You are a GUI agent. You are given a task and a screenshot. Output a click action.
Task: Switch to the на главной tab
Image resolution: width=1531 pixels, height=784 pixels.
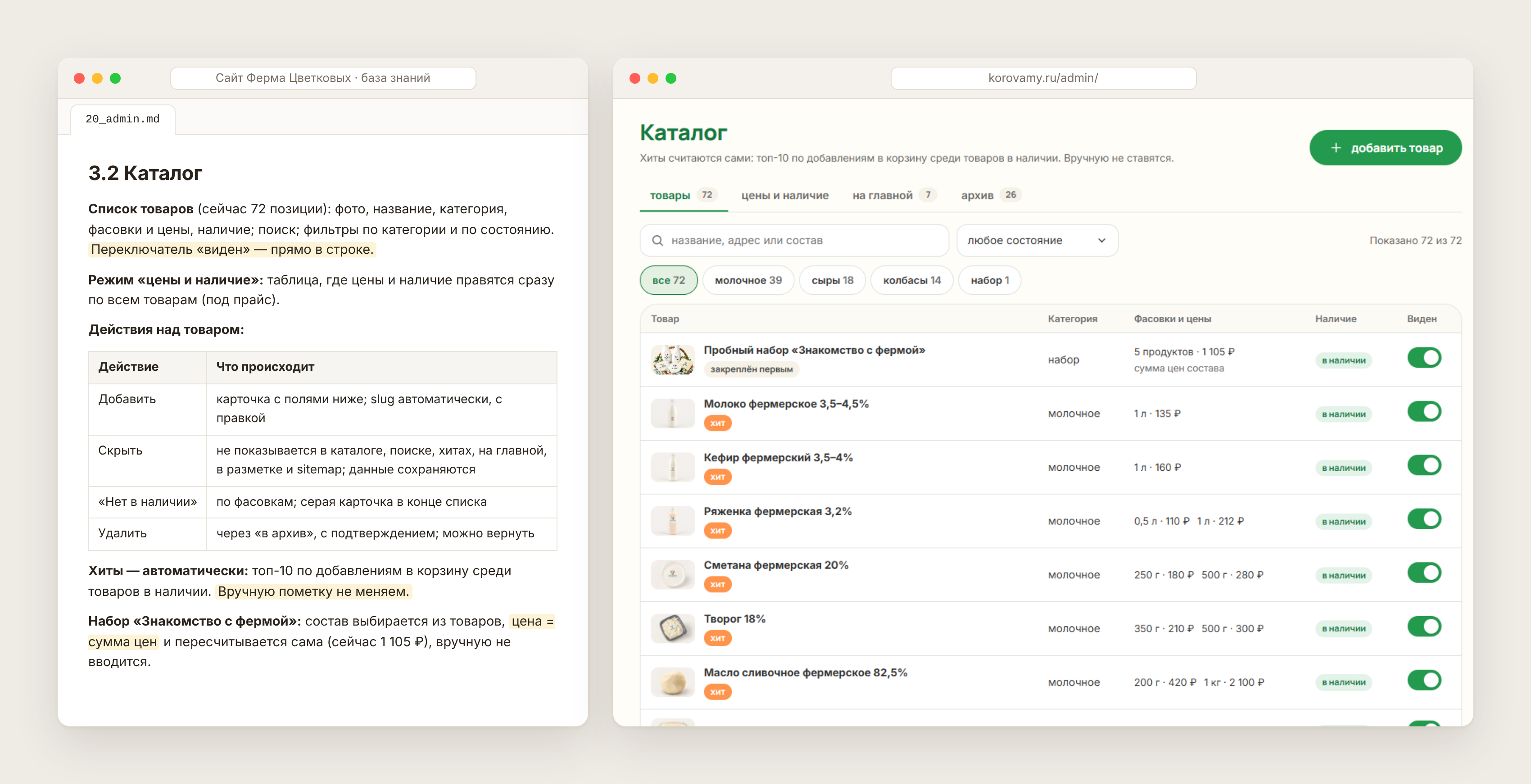(x=894, y=195)
